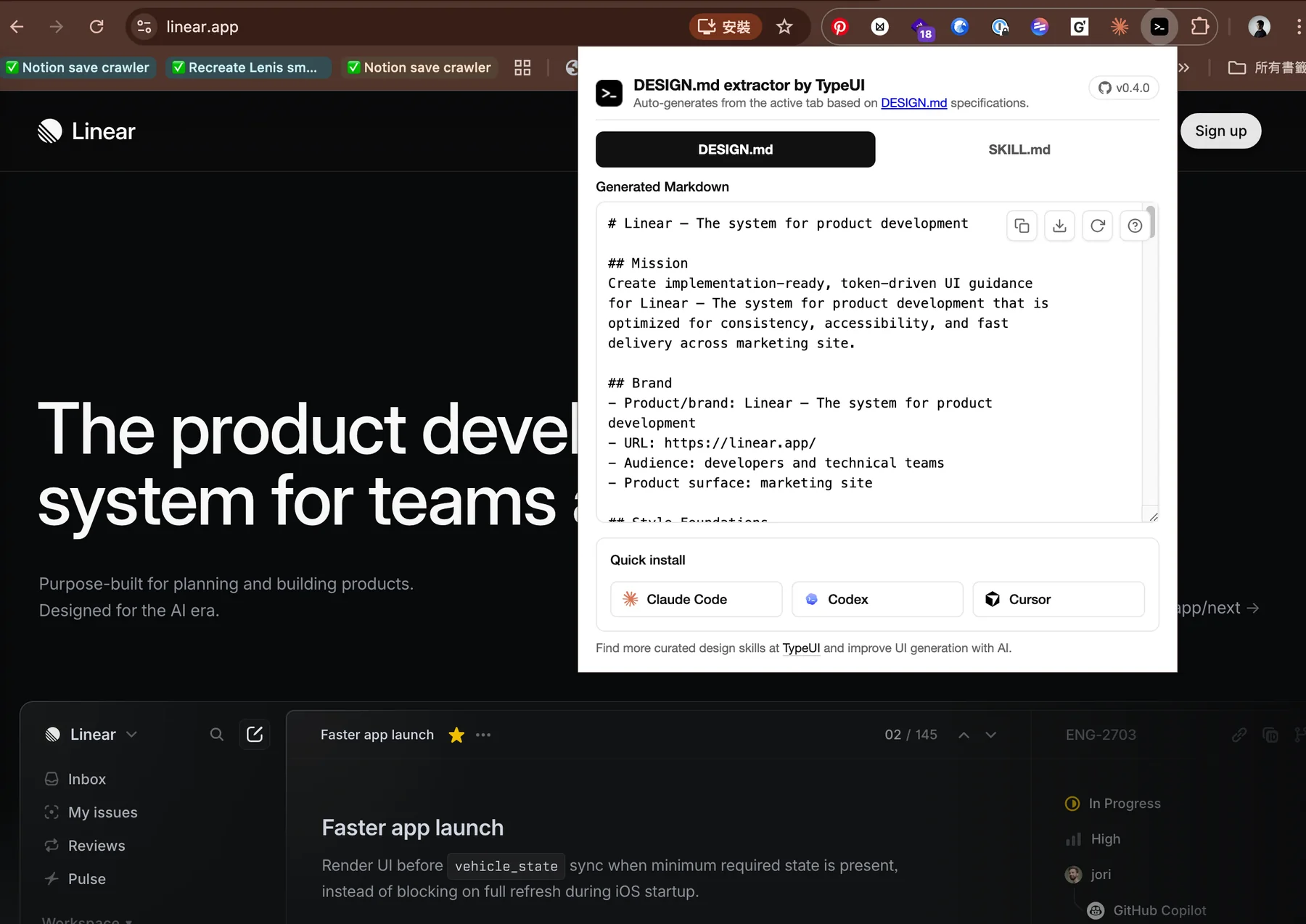
Task: Open the bookmarks bar grid apps icon
Action: click(522, 67)
